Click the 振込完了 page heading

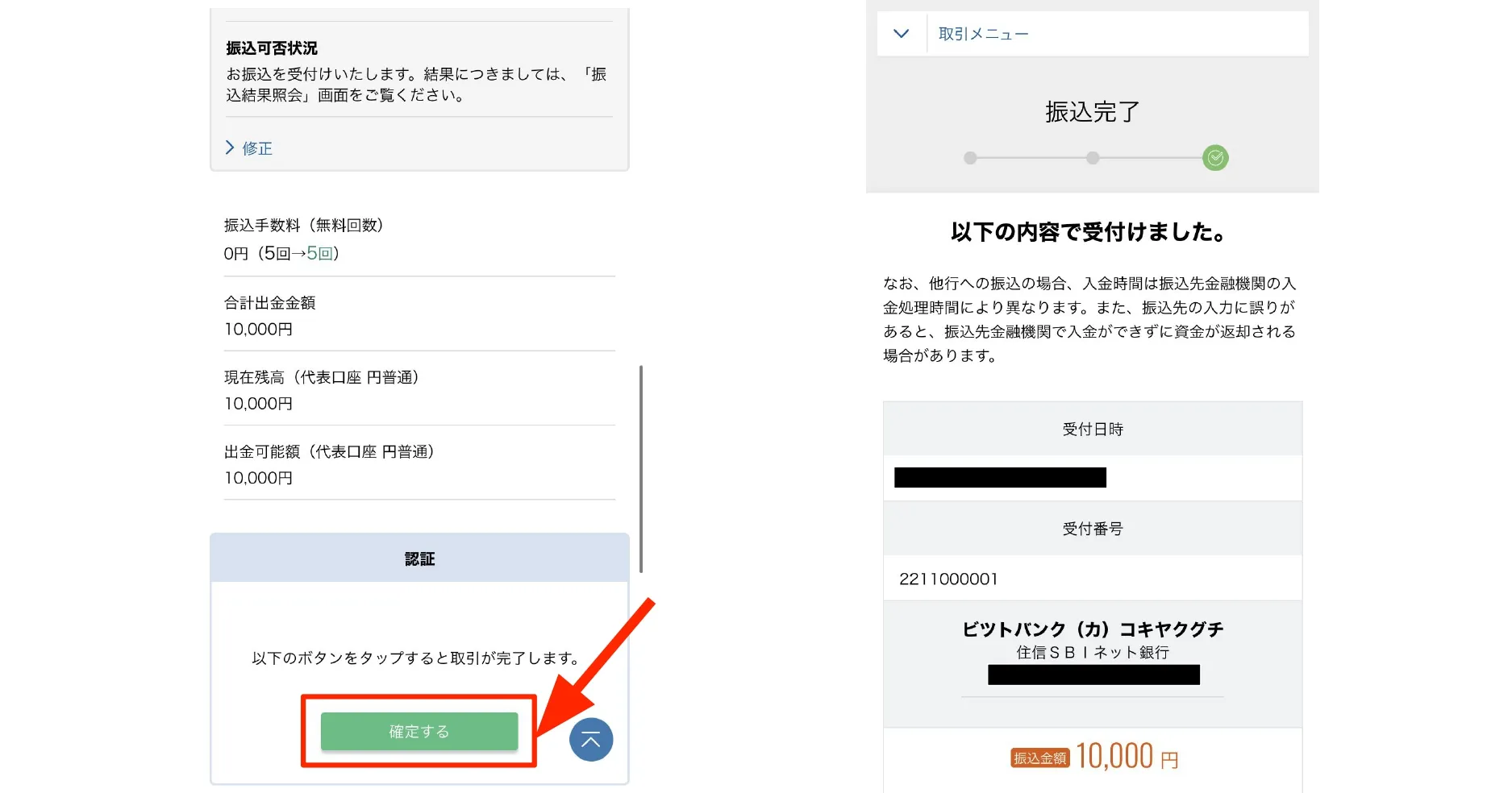(x=1092, y=113)
